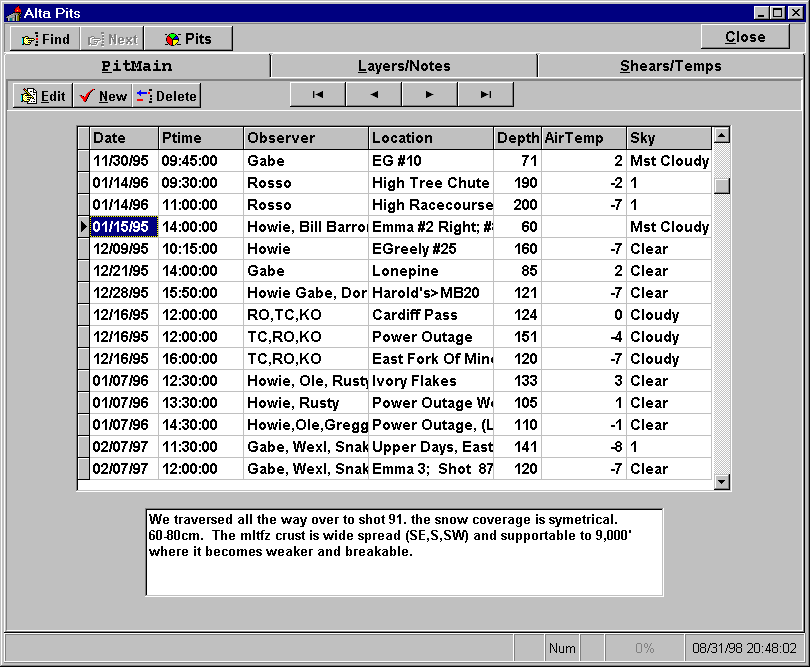Advance to the next record
Screen dimensions: 810x667
[430, 95]
